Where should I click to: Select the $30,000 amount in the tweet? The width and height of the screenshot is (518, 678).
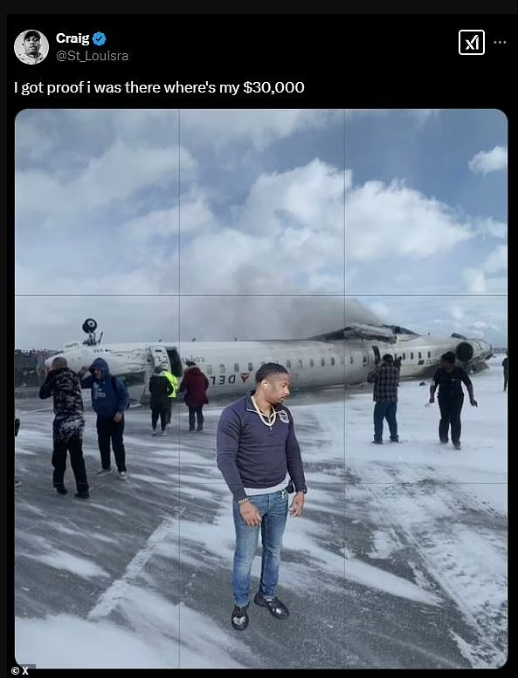point(274,87)
